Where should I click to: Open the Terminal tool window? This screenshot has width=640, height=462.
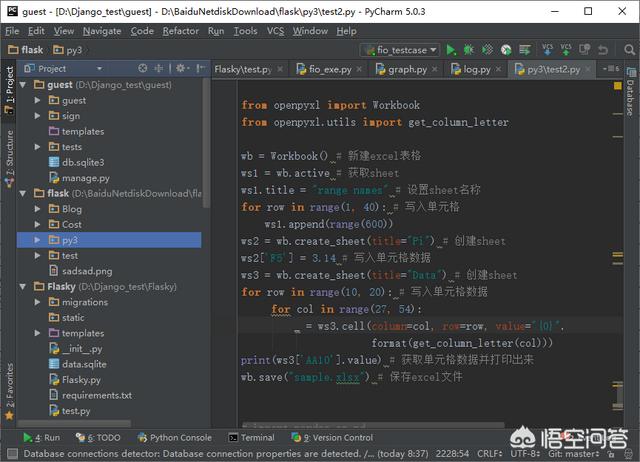point(251,438)
